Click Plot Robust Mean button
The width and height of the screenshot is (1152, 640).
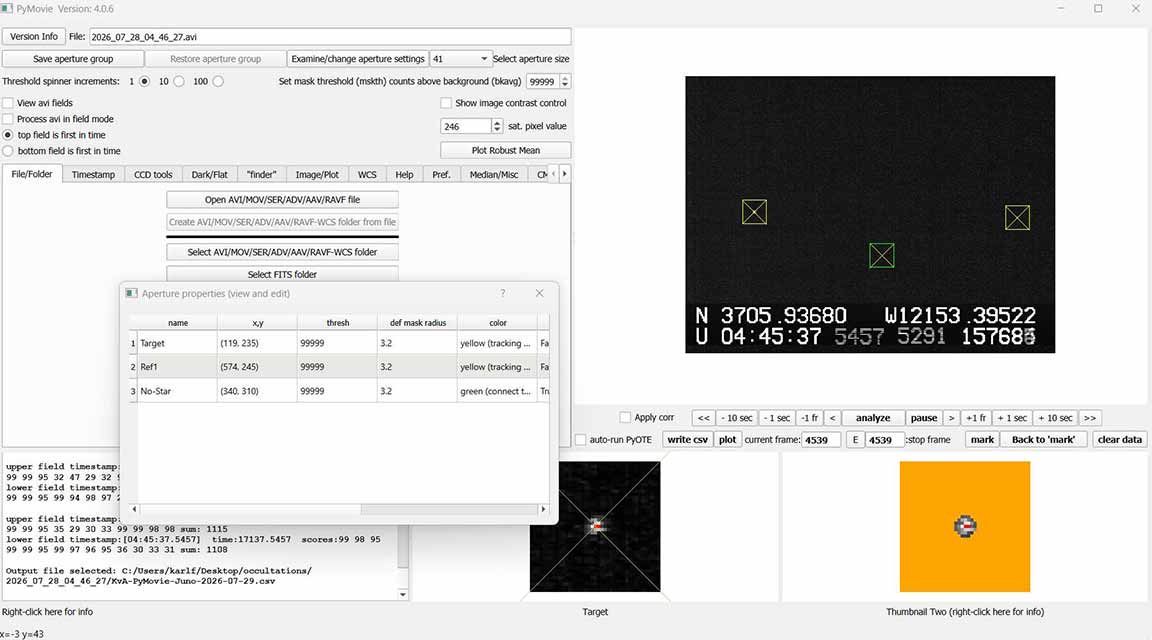pos(505,151)
